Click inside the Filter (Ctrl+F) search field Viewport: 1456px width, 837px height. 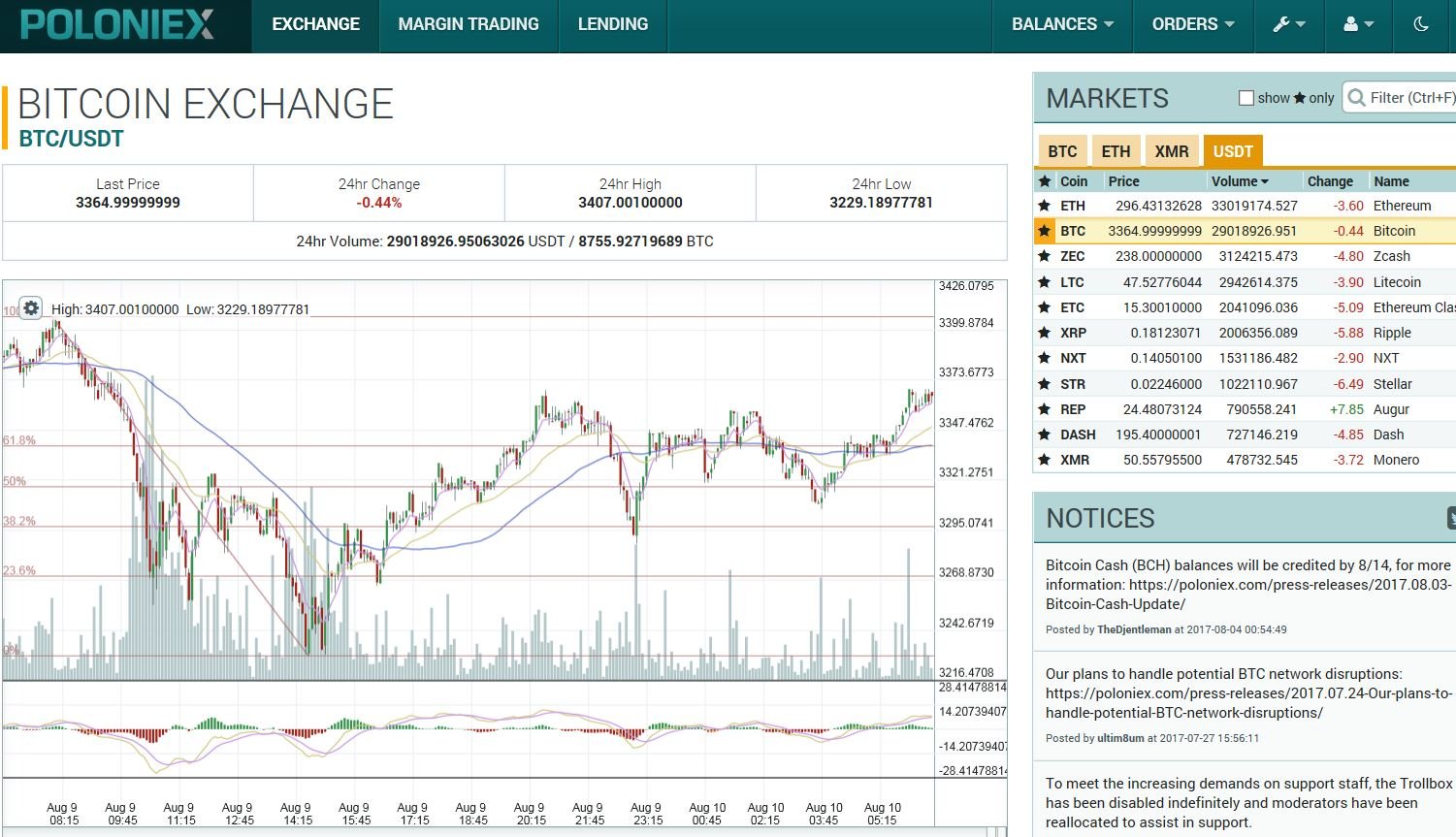(1404, 98)
